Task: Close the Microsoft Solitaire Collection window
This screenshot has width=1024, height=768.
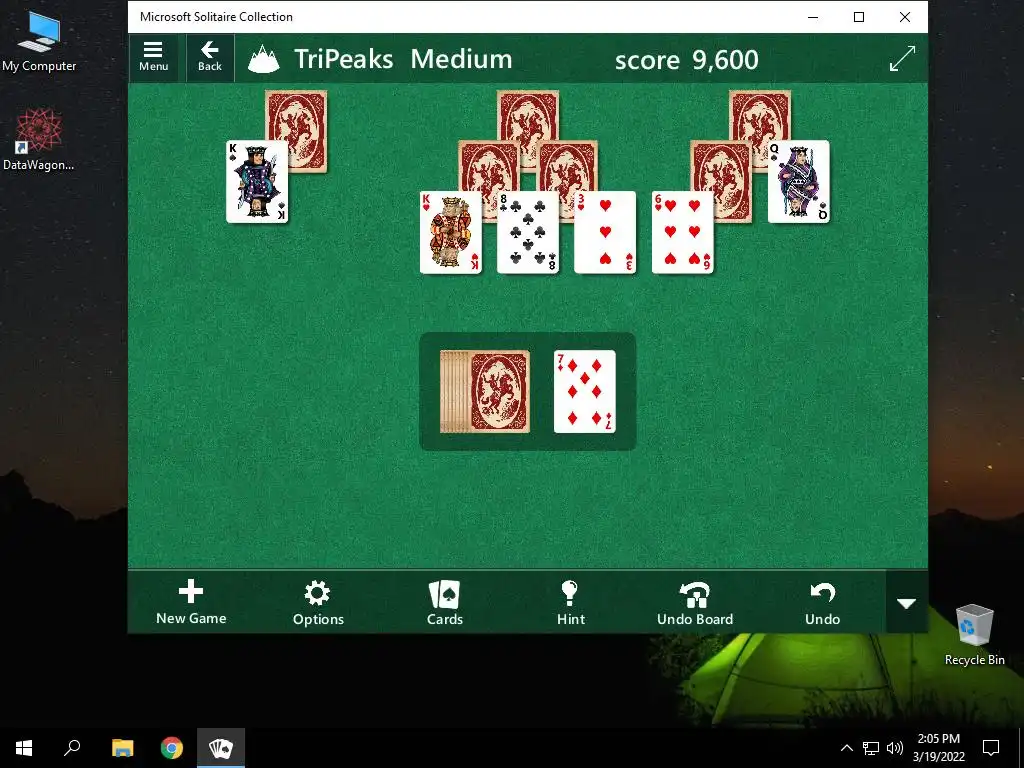Action: click(x=905, y=17)
